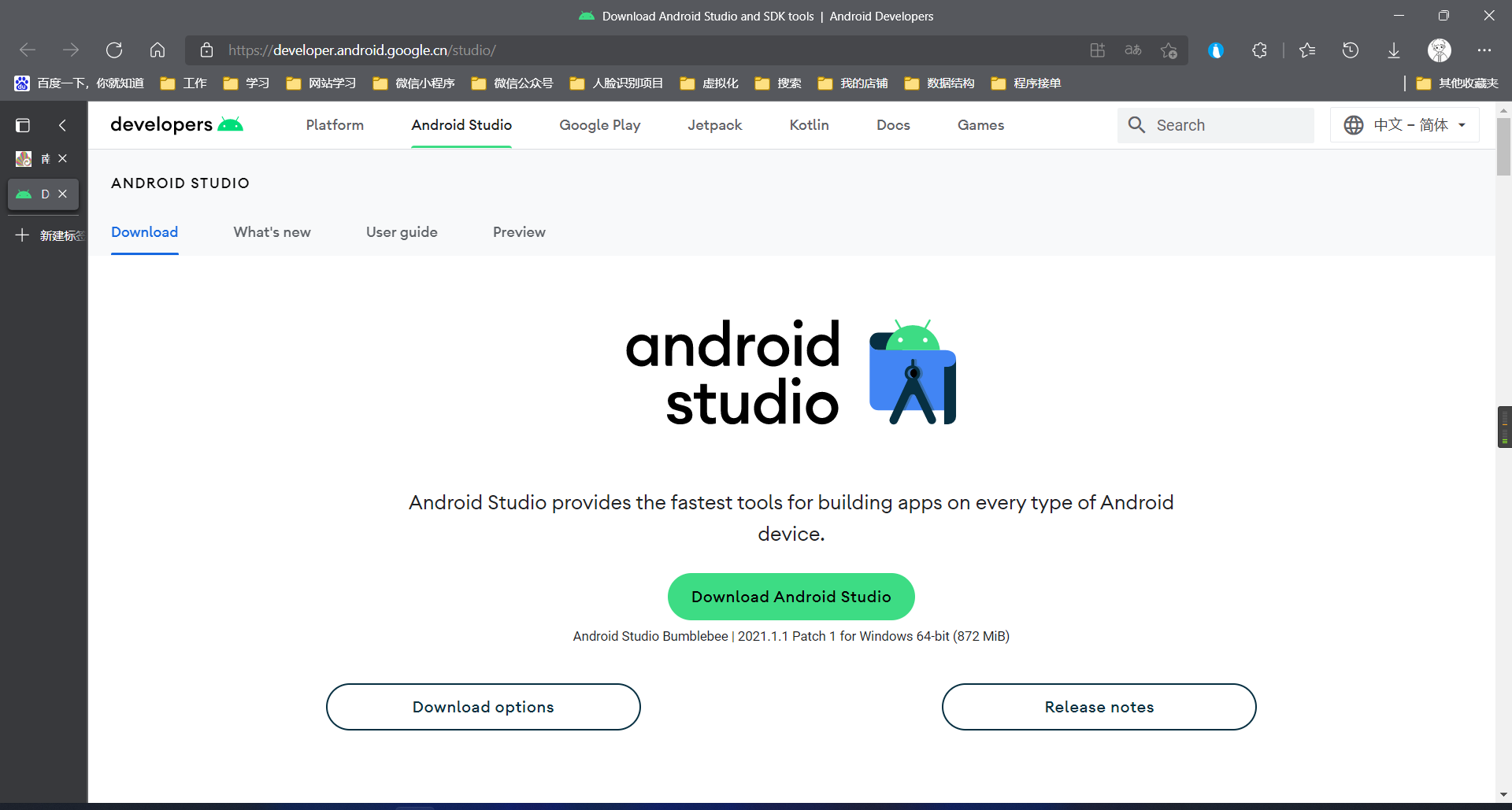Add this page to favorites
The image size is (1512, 810).
[x=1169, y=50]
